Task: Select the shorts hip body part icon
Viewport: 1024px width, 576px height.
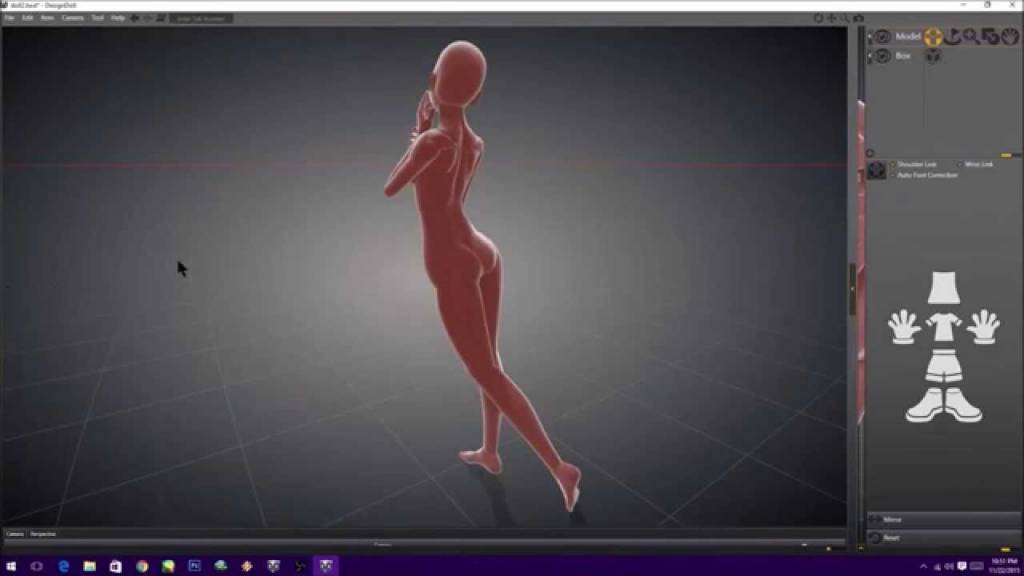Action: (943, 366)
